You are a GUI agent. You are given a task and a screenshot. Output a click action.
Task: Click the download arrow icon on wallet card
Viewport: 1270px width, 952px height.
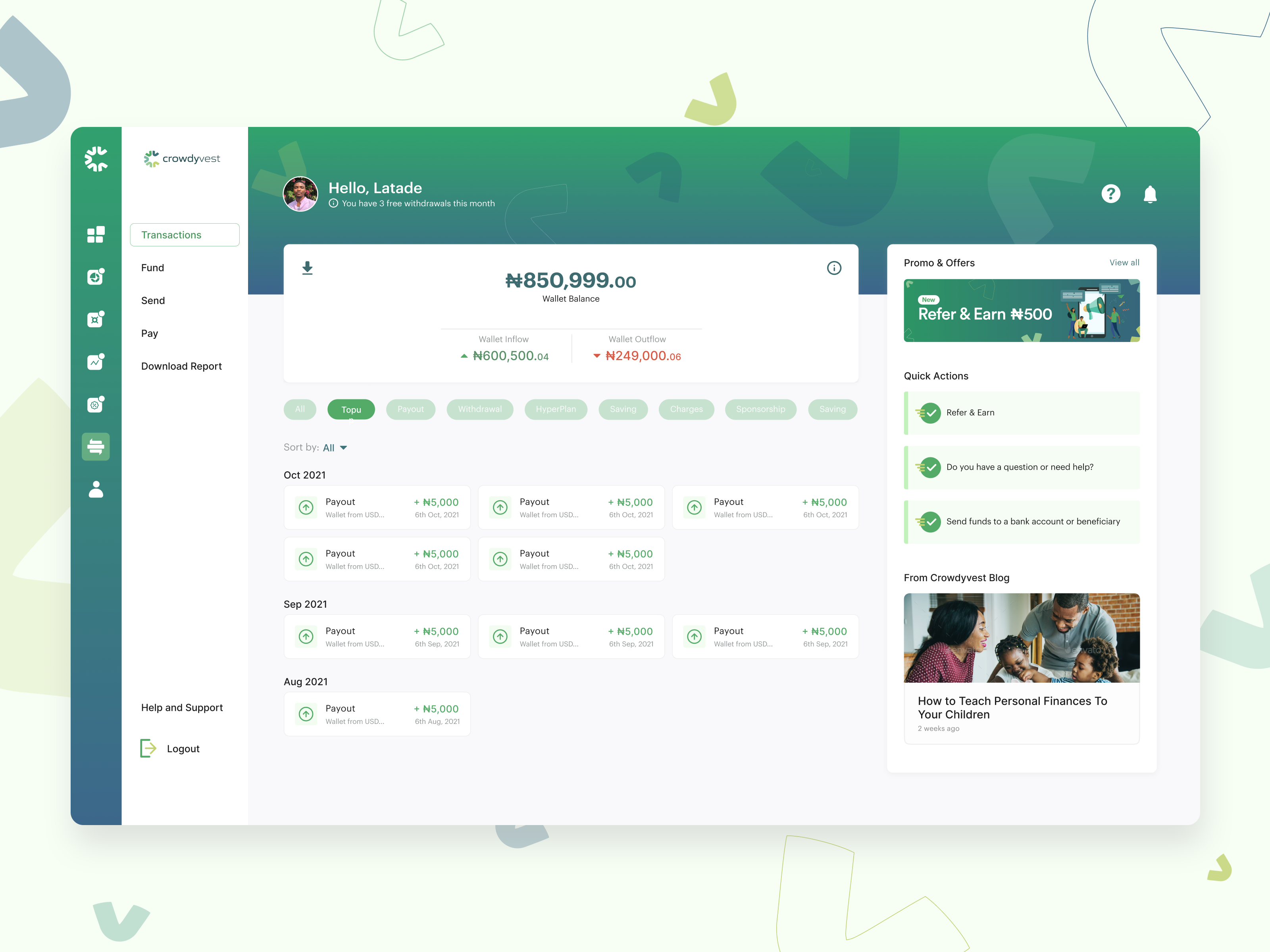coord(308,268)
